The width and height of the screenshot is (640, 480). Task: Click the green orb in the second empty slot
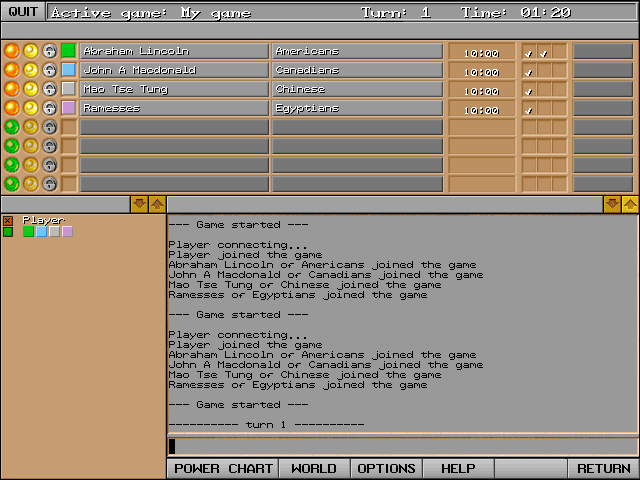click(11, 146)
